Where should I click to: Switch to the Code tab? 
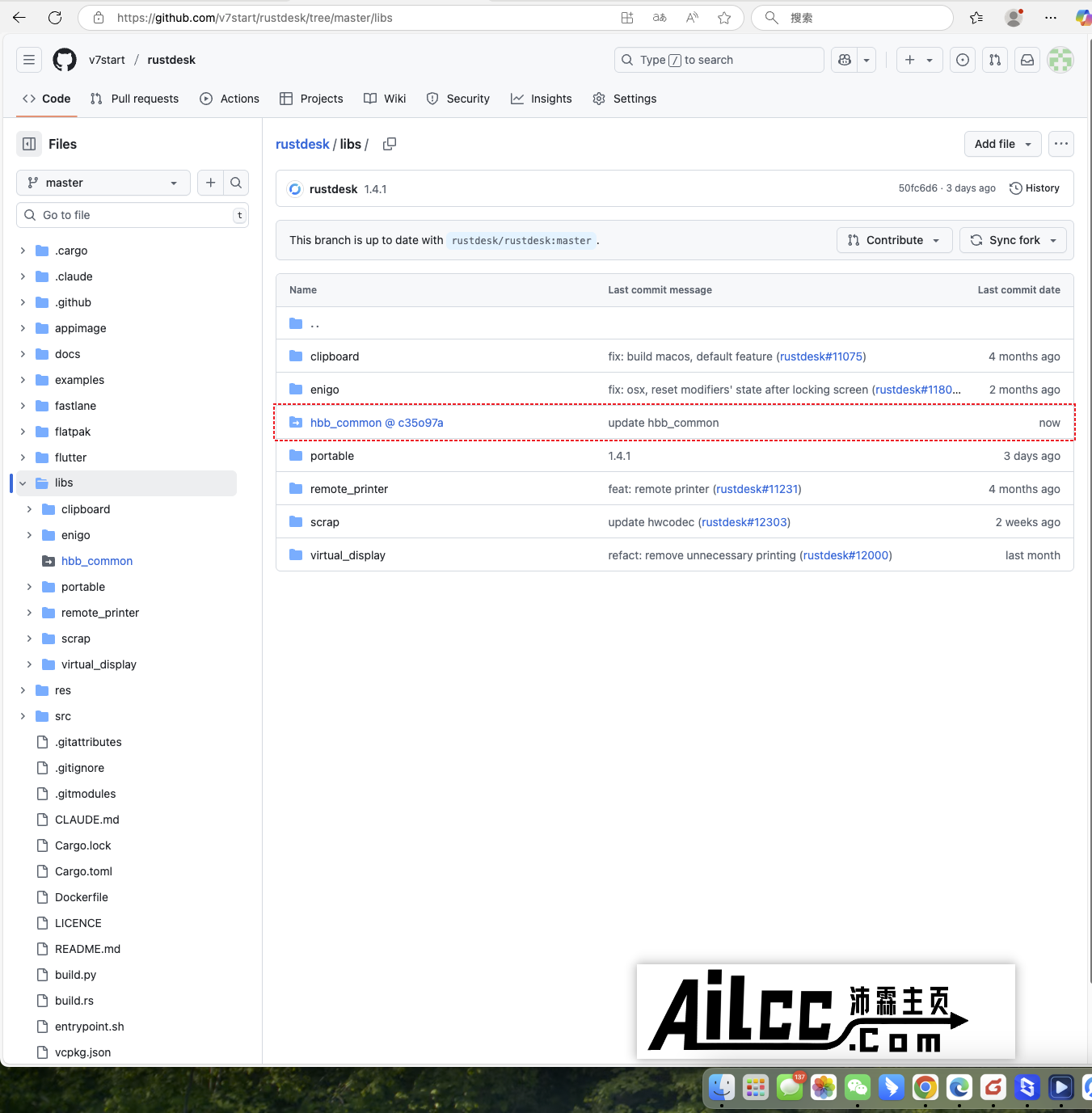(47, 99)
